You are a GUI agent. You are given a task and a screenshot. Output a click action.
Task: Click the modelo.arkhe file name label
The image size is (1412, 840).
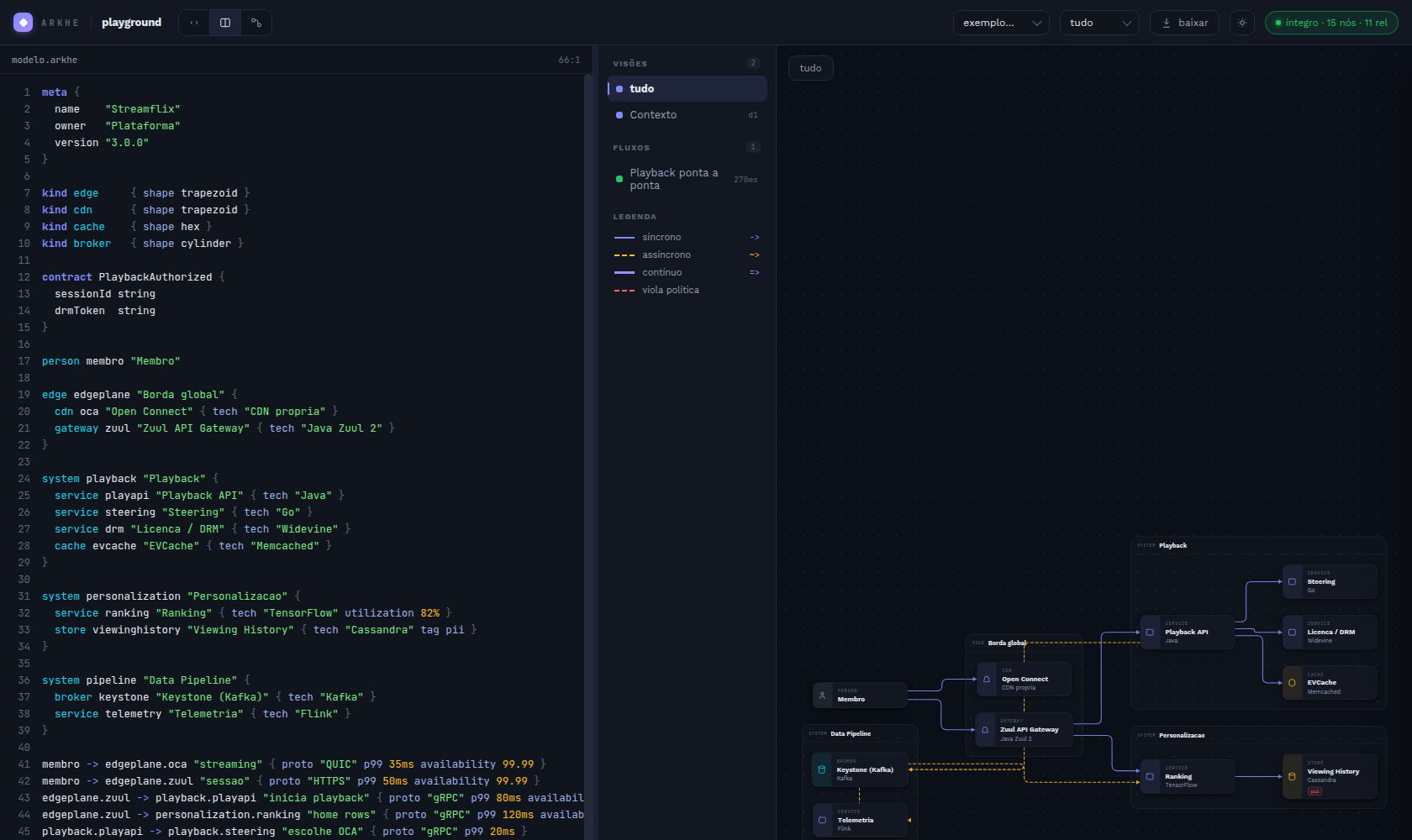pos(45,60)
